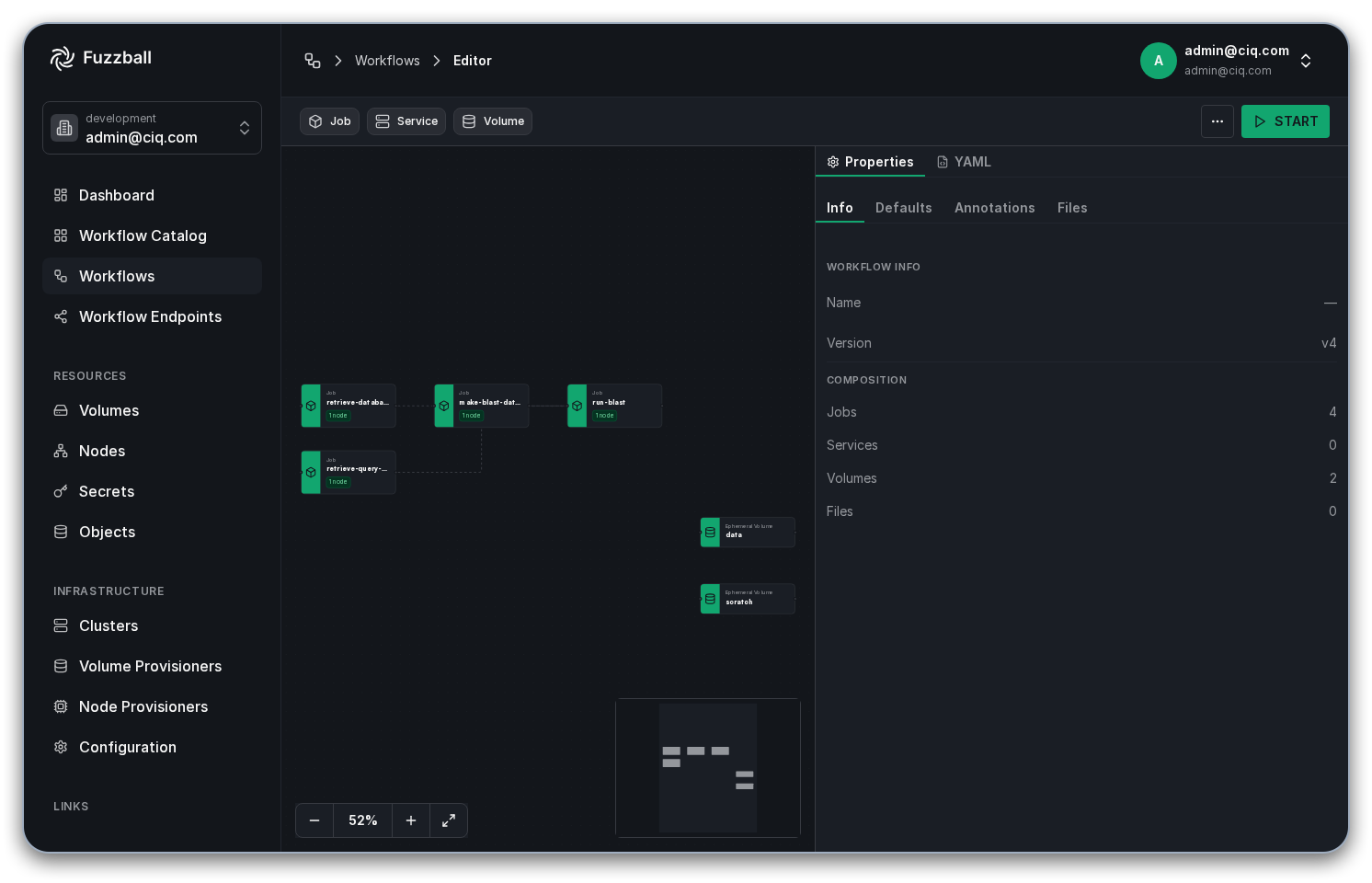
Task: Open the Annotations tab
Action: (995, 208)
